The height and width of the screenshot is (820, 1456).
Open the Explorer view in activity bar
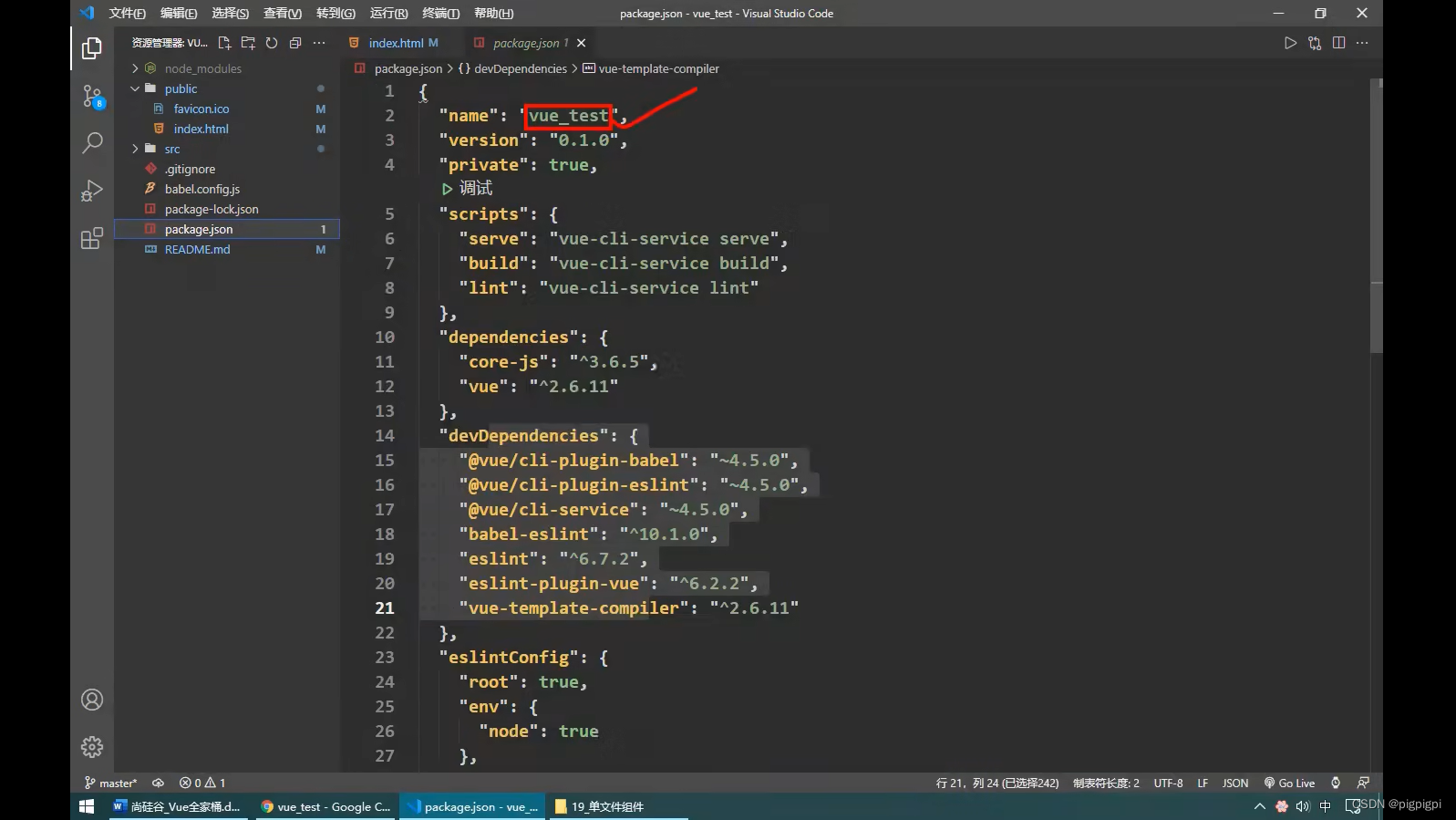coord(92,47)
